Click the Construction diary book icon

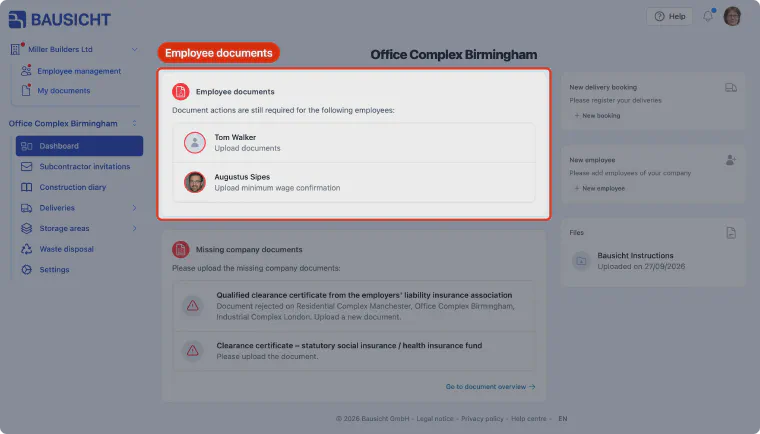[27, 187]
